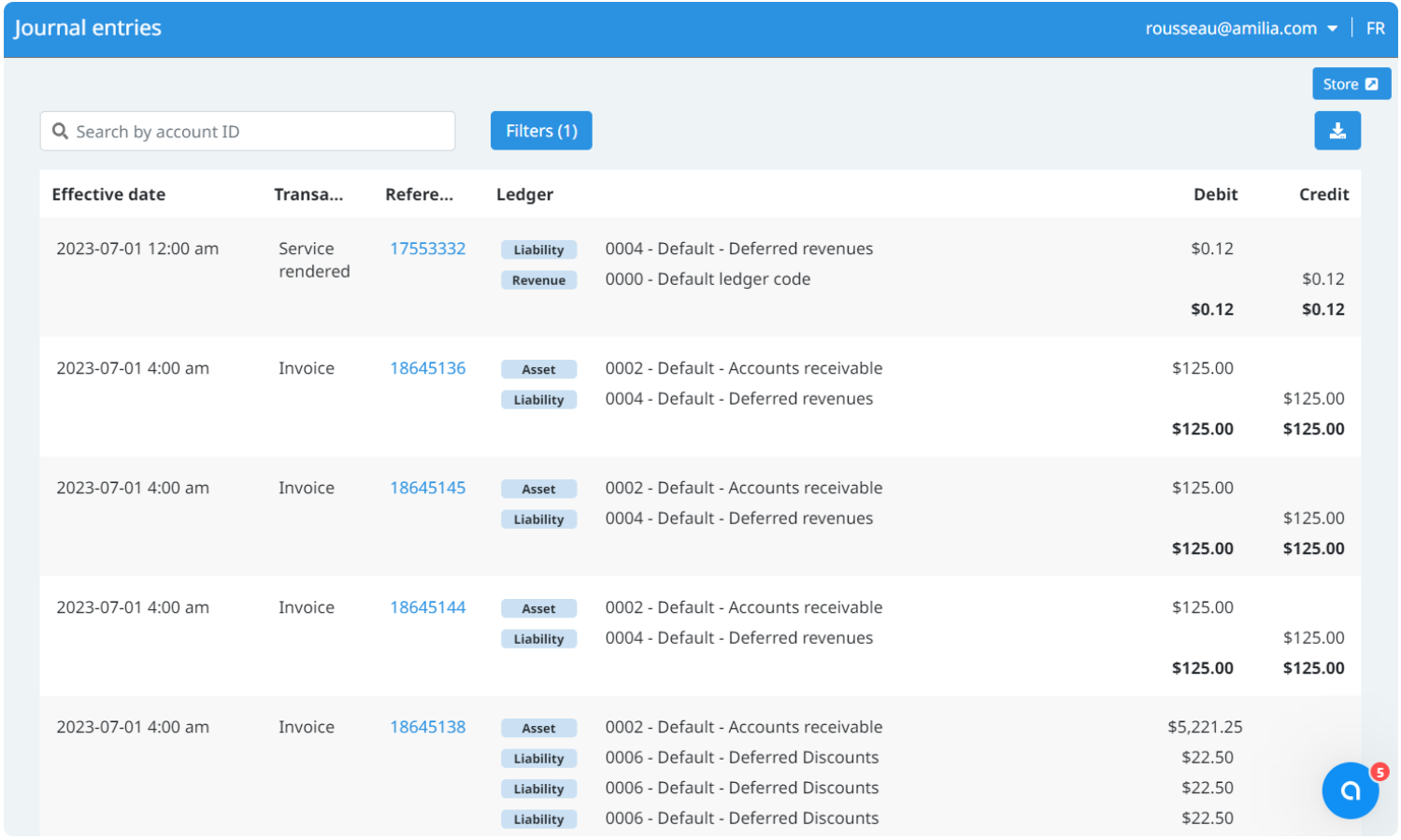Click the Asset badge on invoice 18645136

pyautogui.click(x=539, y=369)
